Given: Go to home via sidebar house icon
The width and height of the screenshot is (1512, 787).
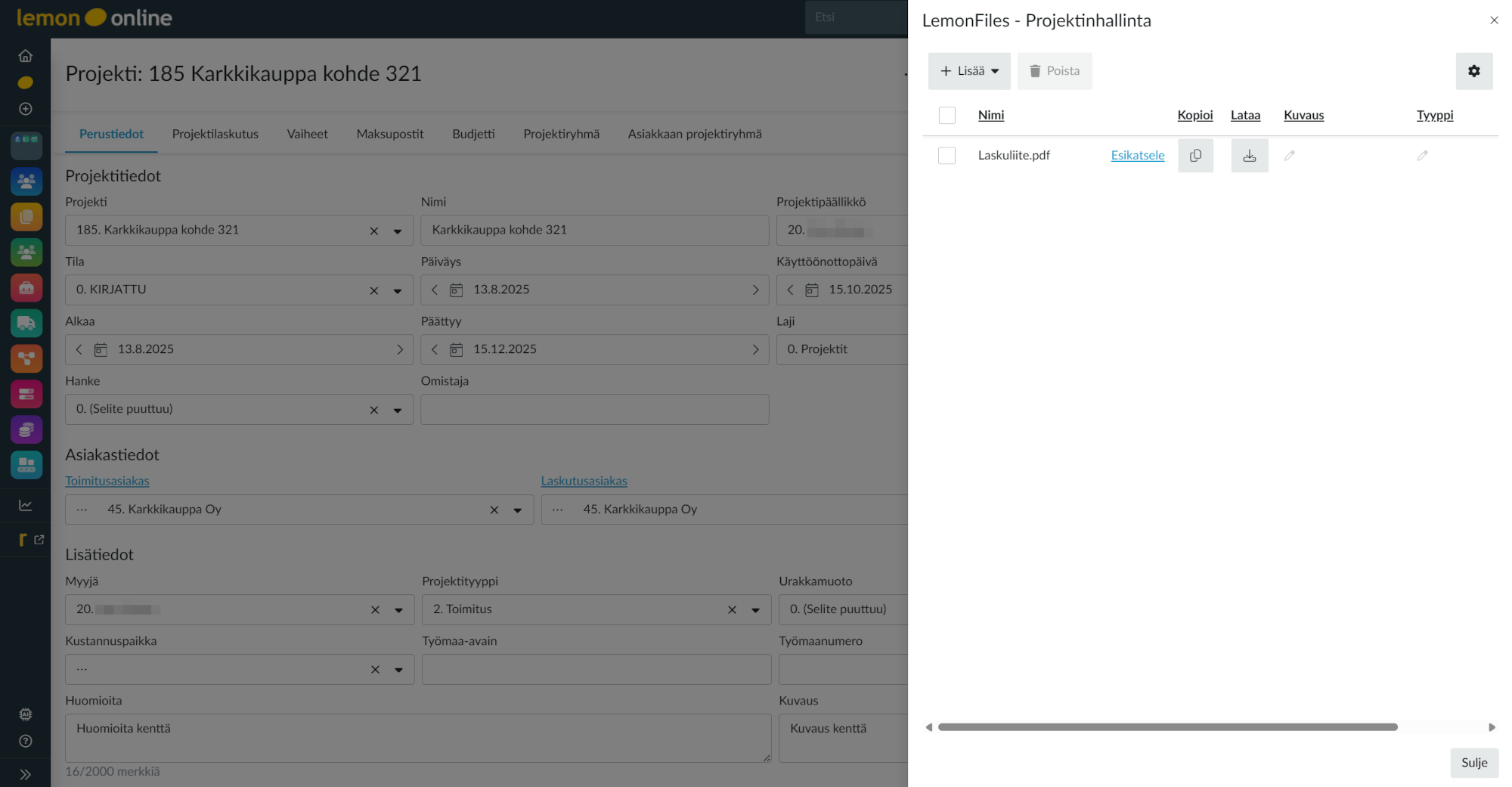Looking at the screenshot, I should (26, 56).
